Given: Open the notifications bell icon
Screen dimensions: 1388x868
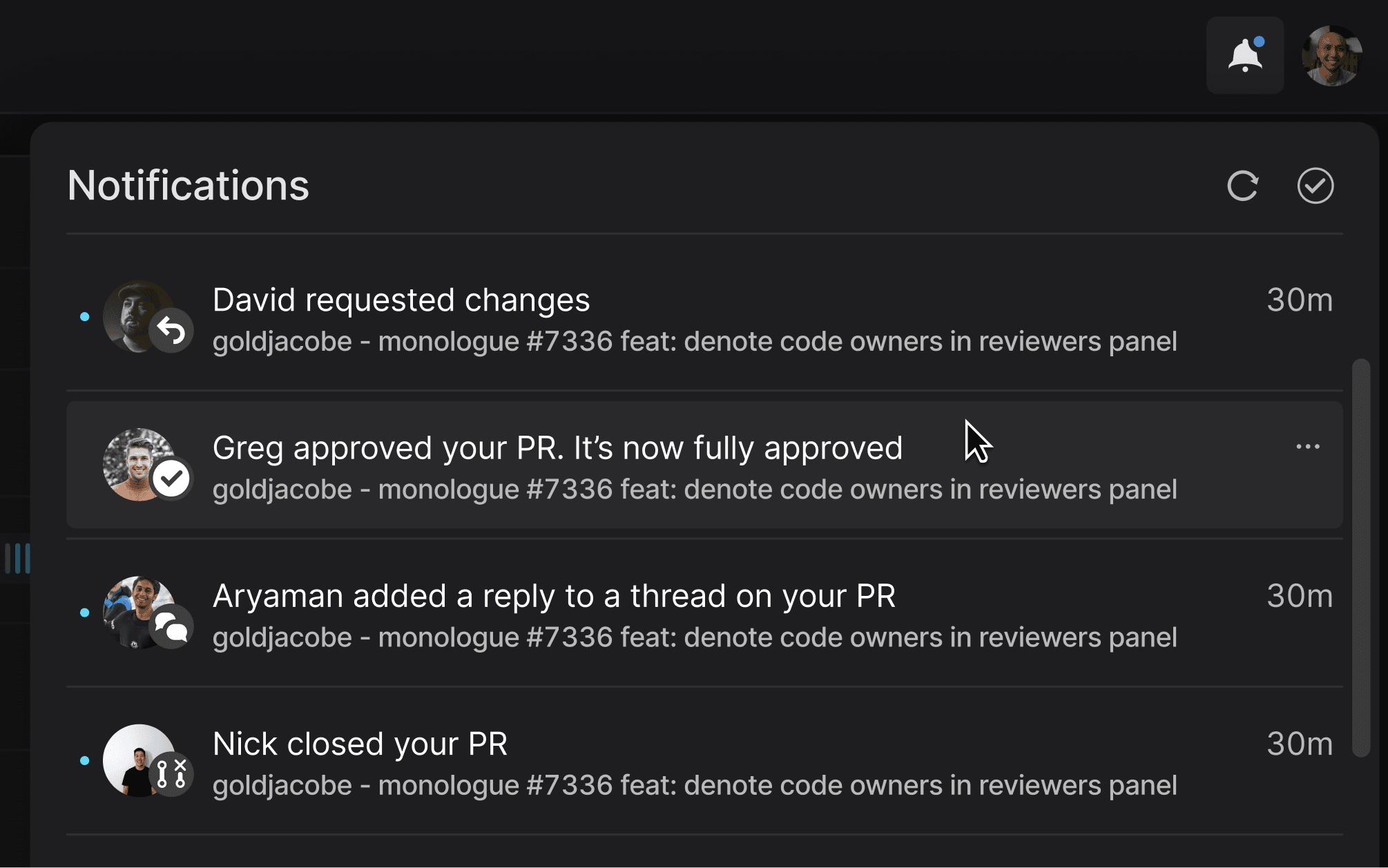Looking at the screenshot, I should [1244, 55].
